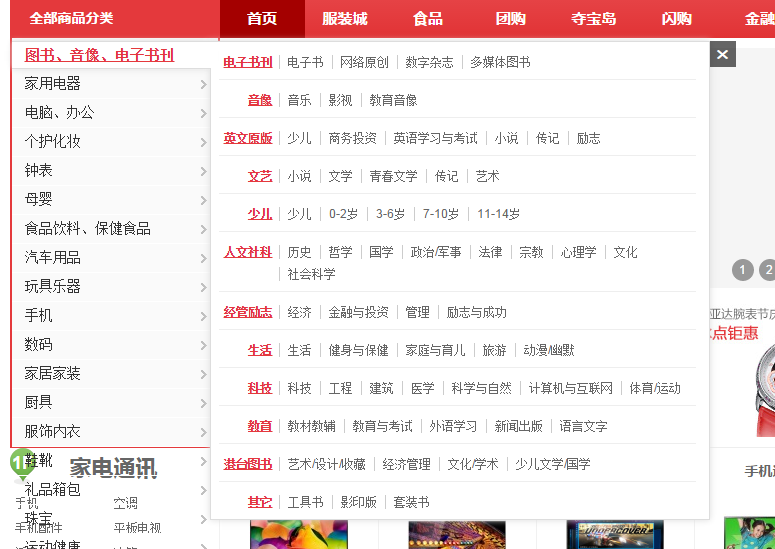Viewport: 775px width, 549px height.
Task: Select 服饰内衣 in the category sidebar
Action: coord(52,431)
